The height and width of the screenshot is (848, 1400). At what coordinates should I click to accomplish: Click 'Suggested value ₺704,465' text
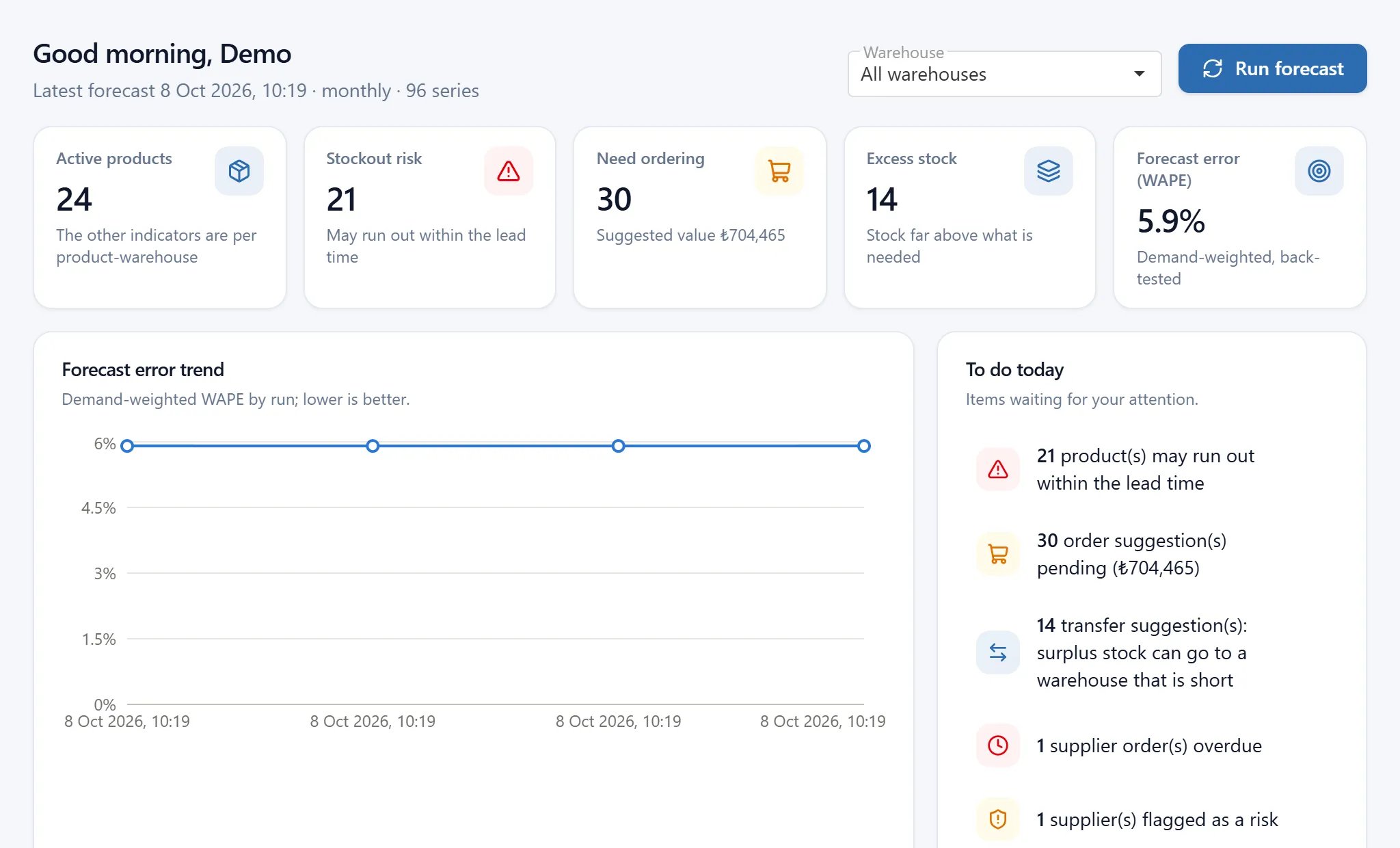tap(690, 235)
